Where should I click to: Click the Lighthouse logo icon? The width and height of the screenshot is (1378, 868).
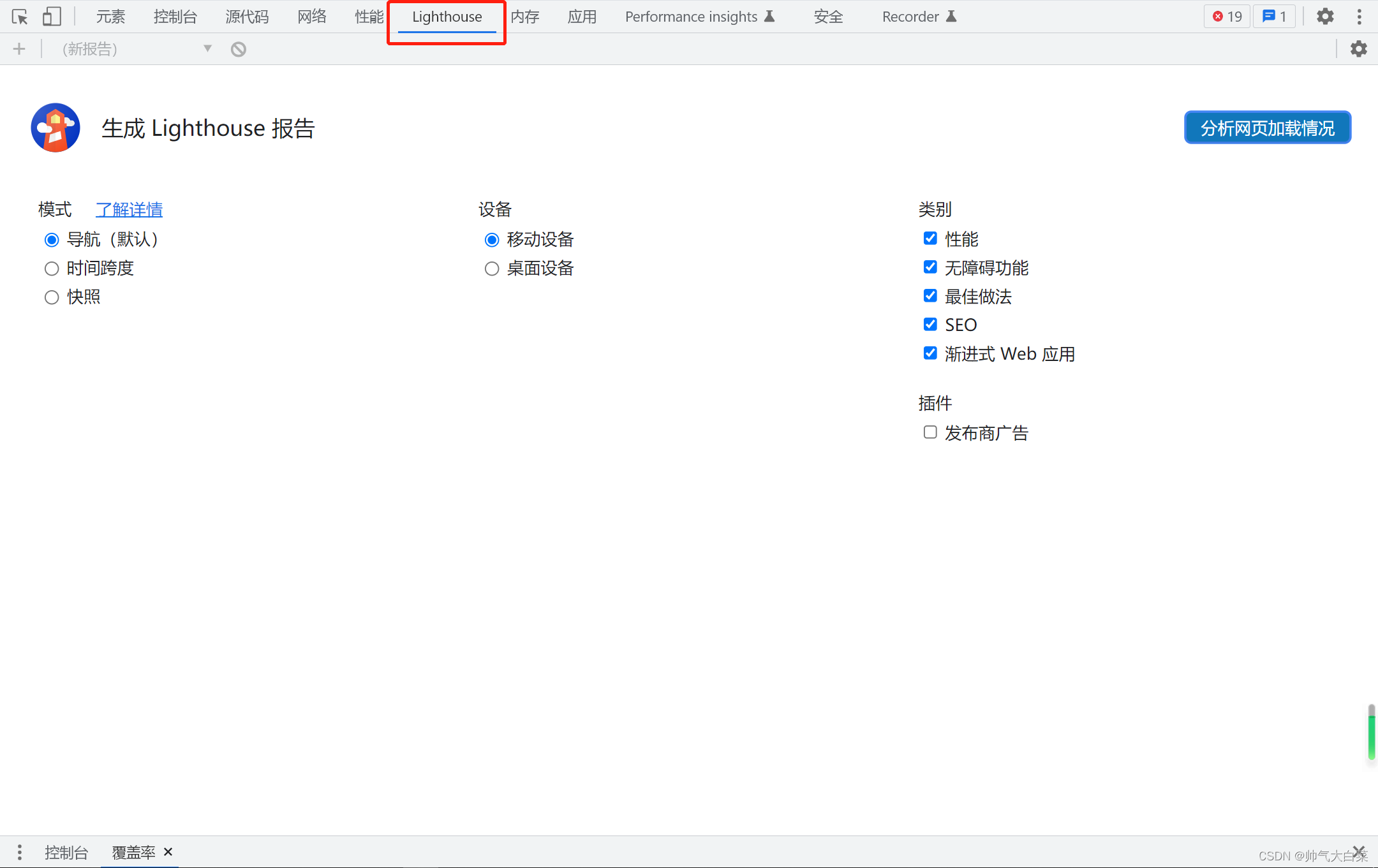56,127
